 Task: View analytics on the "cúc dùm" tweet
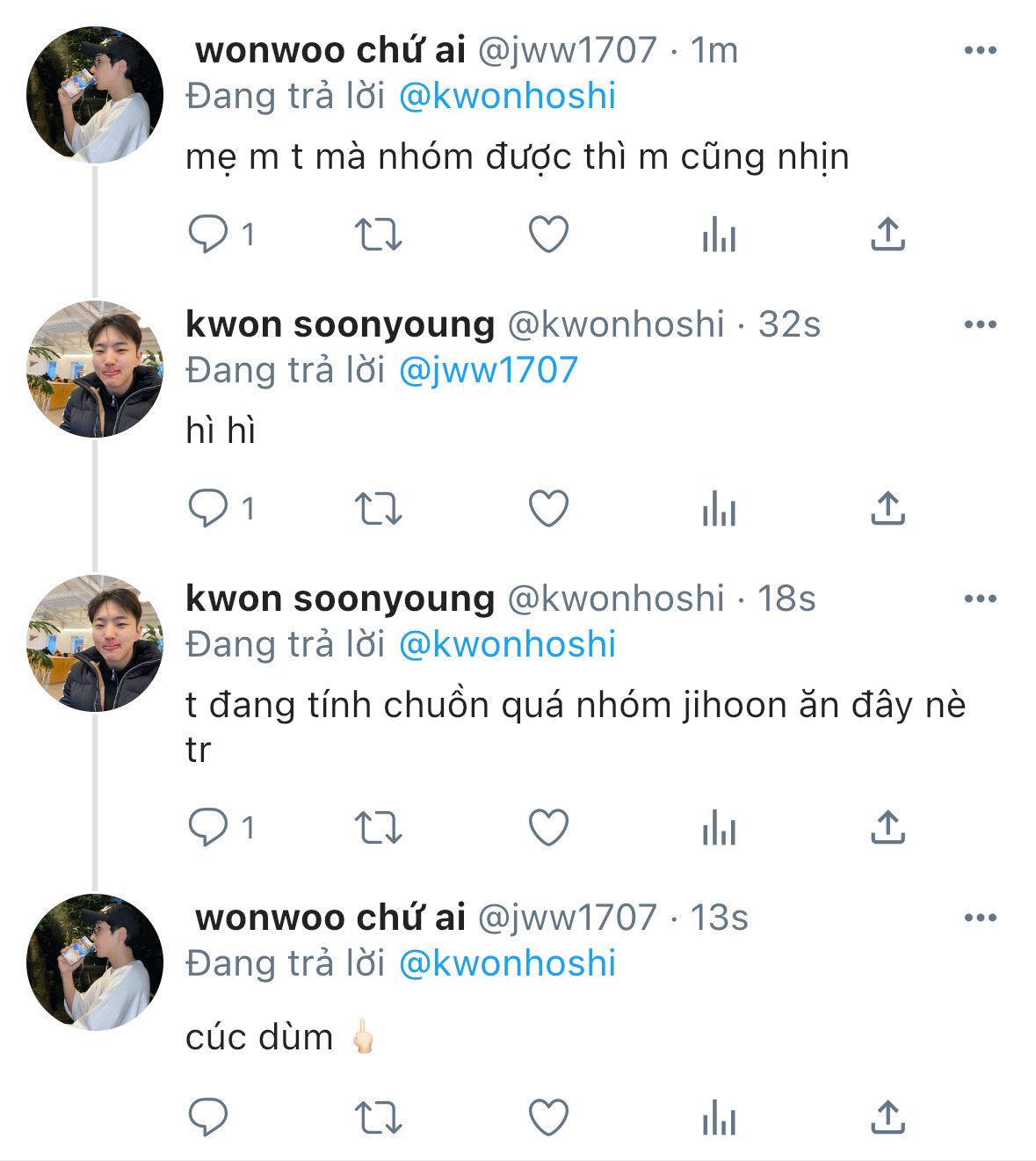click(719, 1118)
